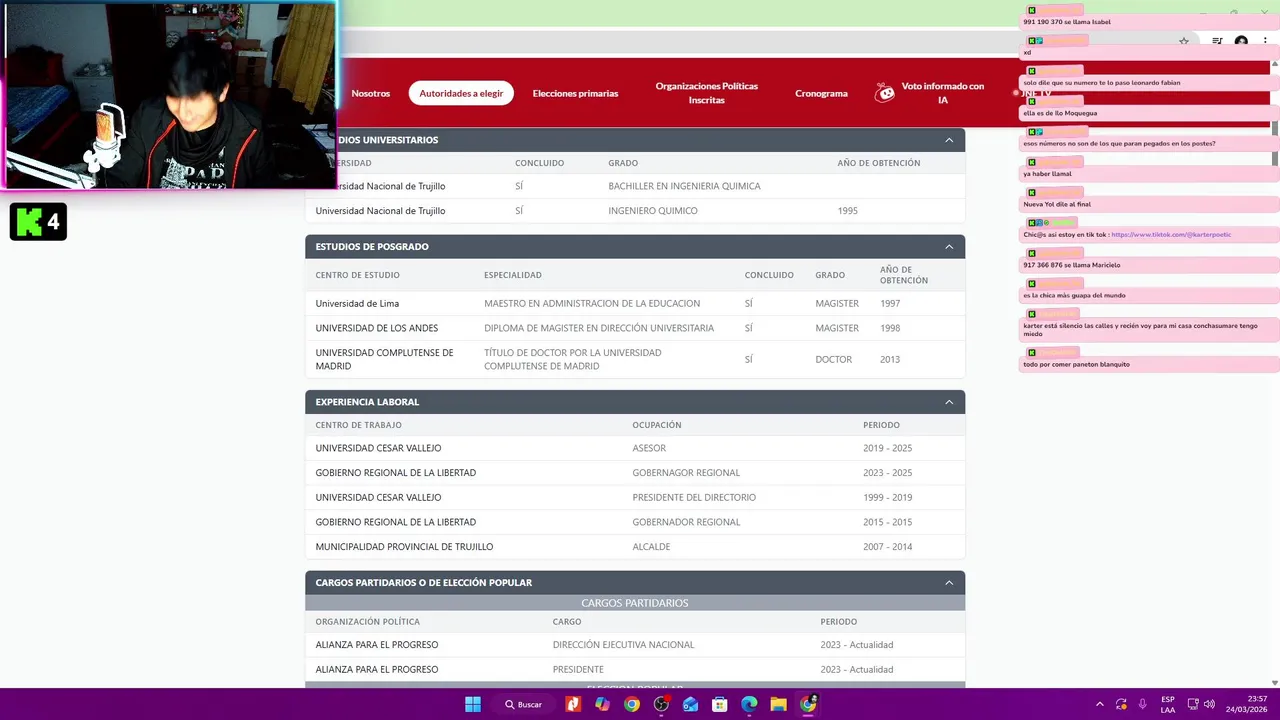Click the Universidad de Lima row
1280x720 pixels.
point(635,303)
